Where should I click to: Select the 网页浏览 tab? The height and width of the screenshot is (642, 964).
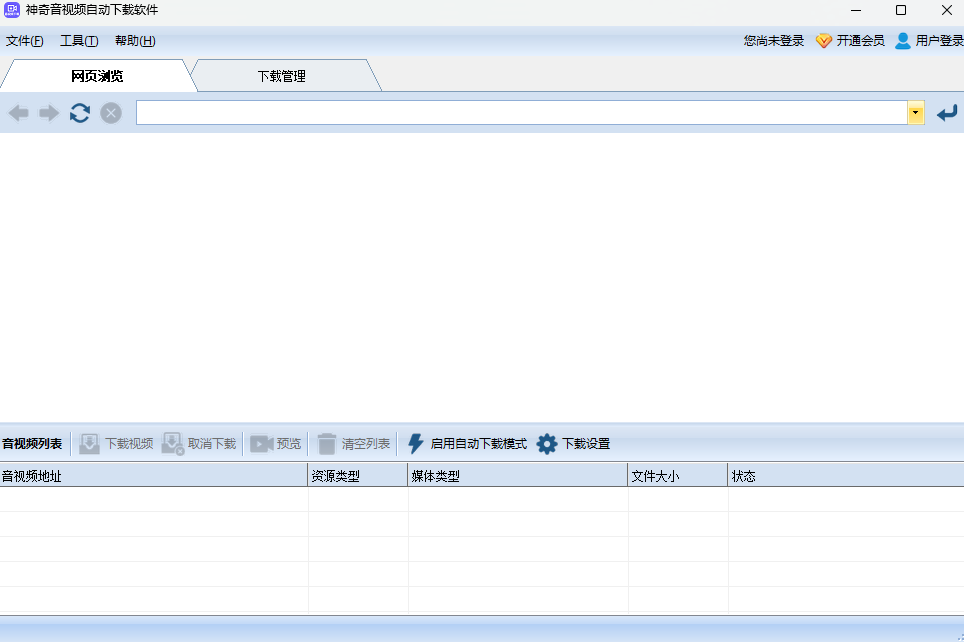click(x=97, y=76)
